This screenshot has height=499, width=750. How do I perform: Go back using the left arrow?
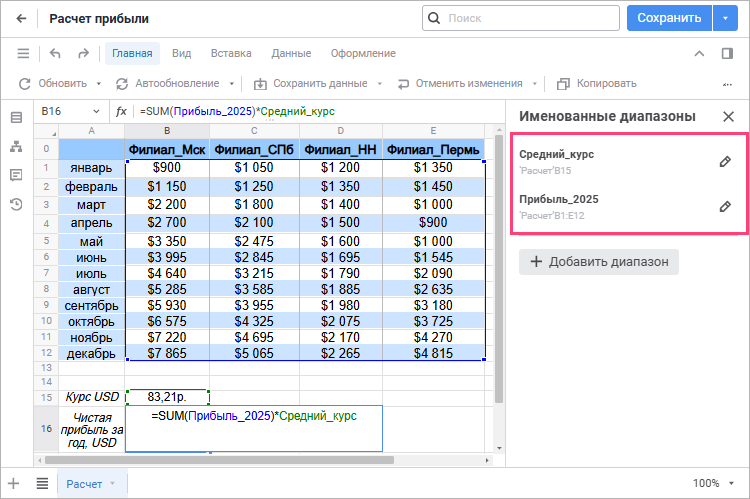pyautogui.click(x=21, y=19)
